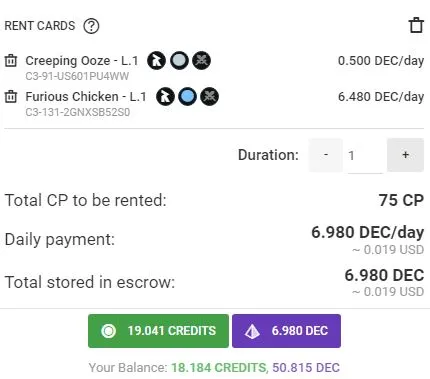Open the help icon beside RENT CARDS
Screen dimensions: 430x379
point(91,26)
